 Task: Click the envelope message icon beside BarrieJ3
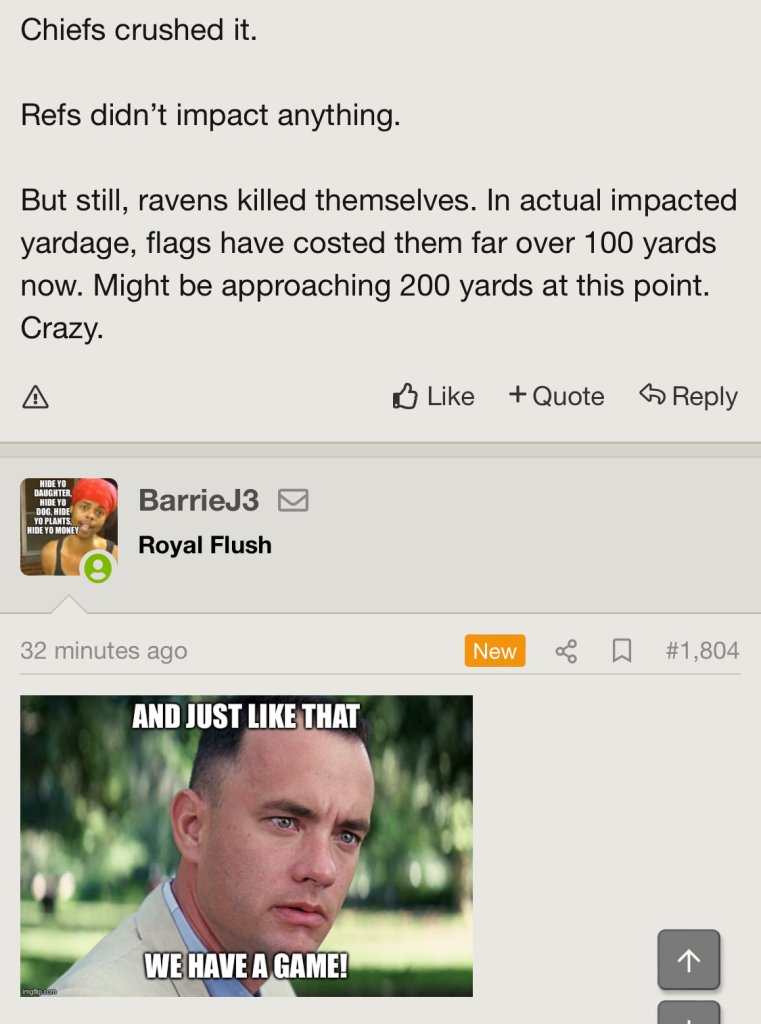coord(293,501)
